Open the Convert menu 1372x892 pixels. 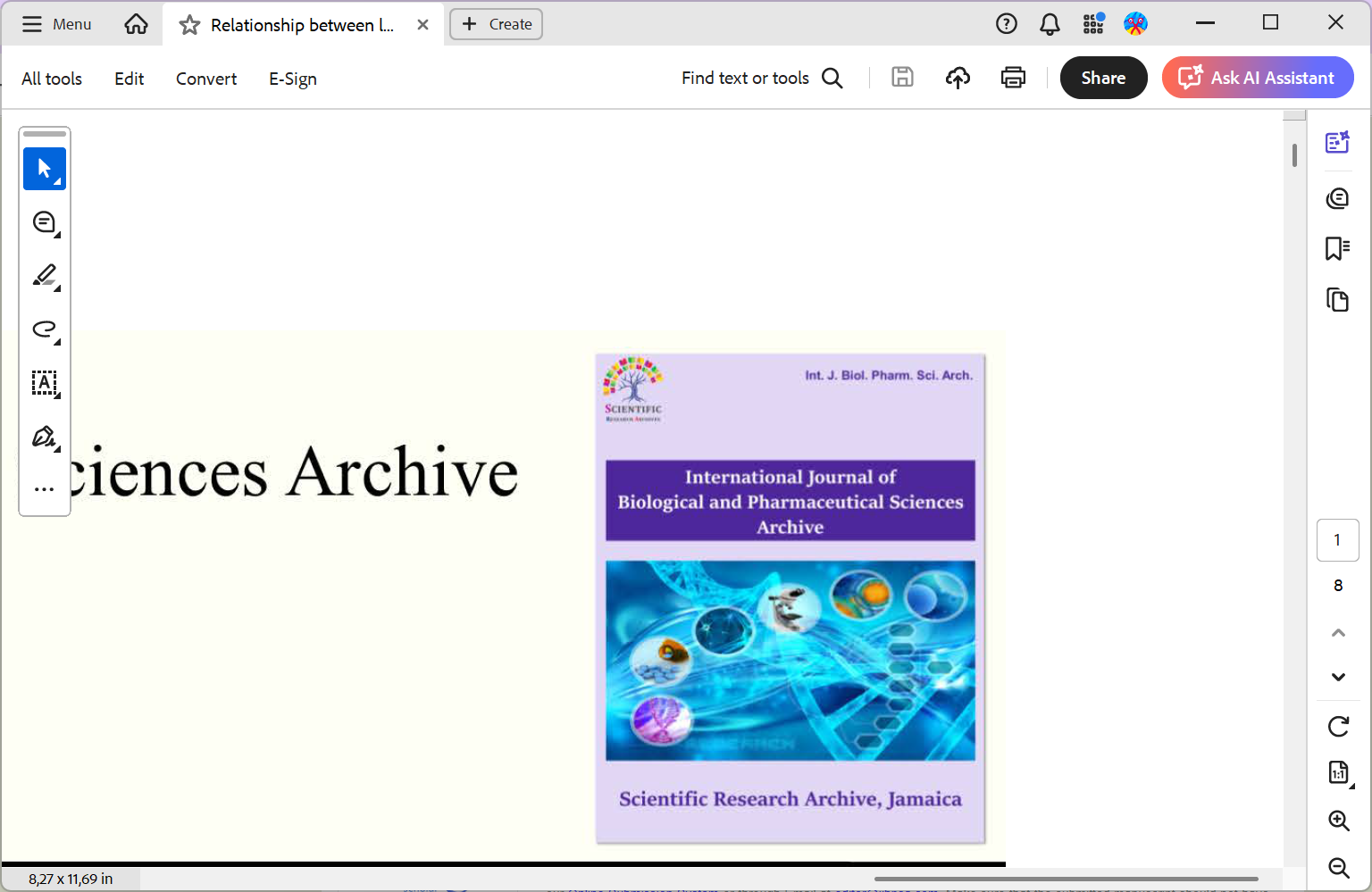206,79
